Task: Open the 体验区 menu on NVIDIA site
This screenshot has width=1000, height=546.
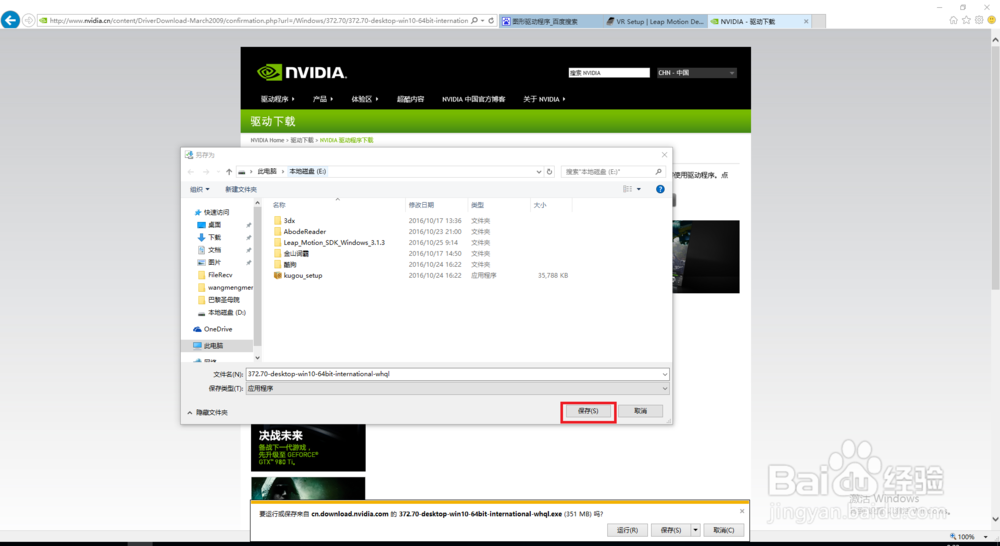Action: point(365,100)
